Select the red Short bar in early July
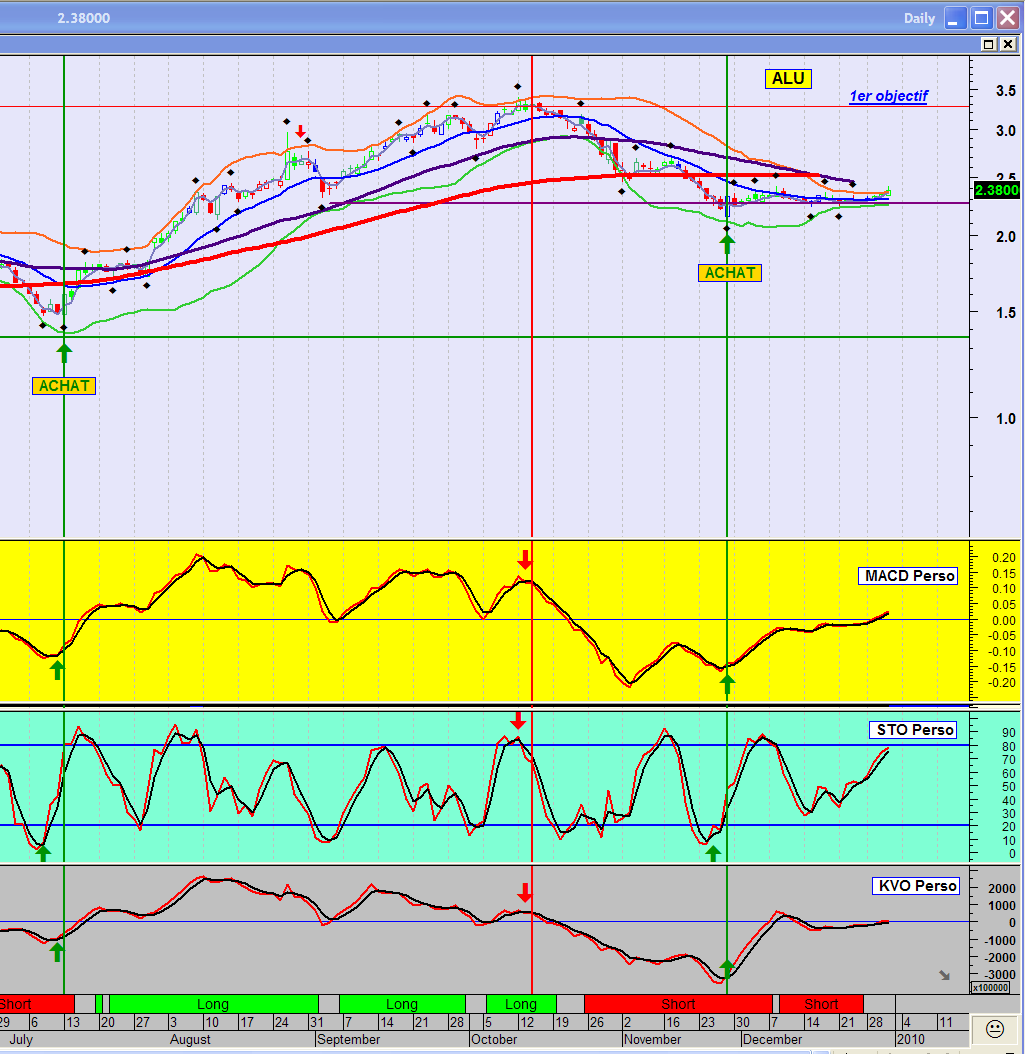 point(37,1004)
